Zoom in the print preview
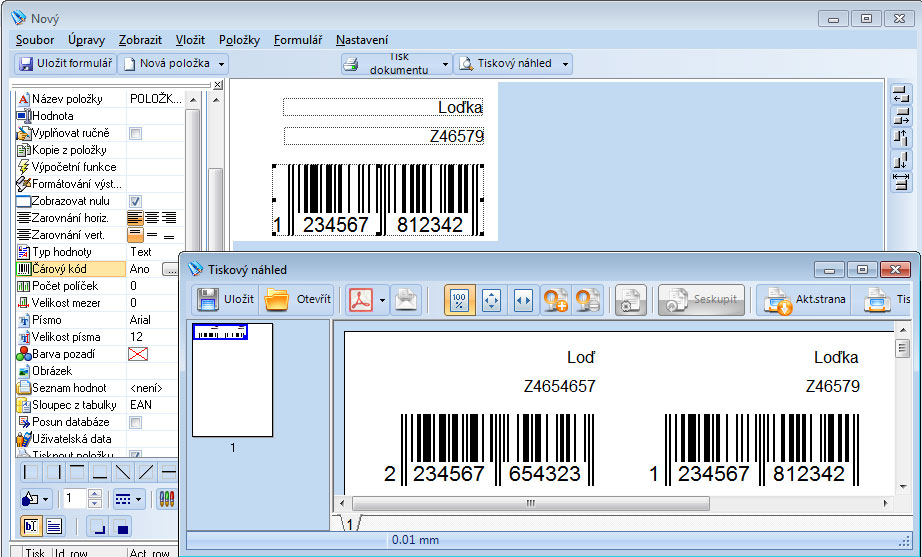This screenshot has height=557, width=922. coord(555,300)
